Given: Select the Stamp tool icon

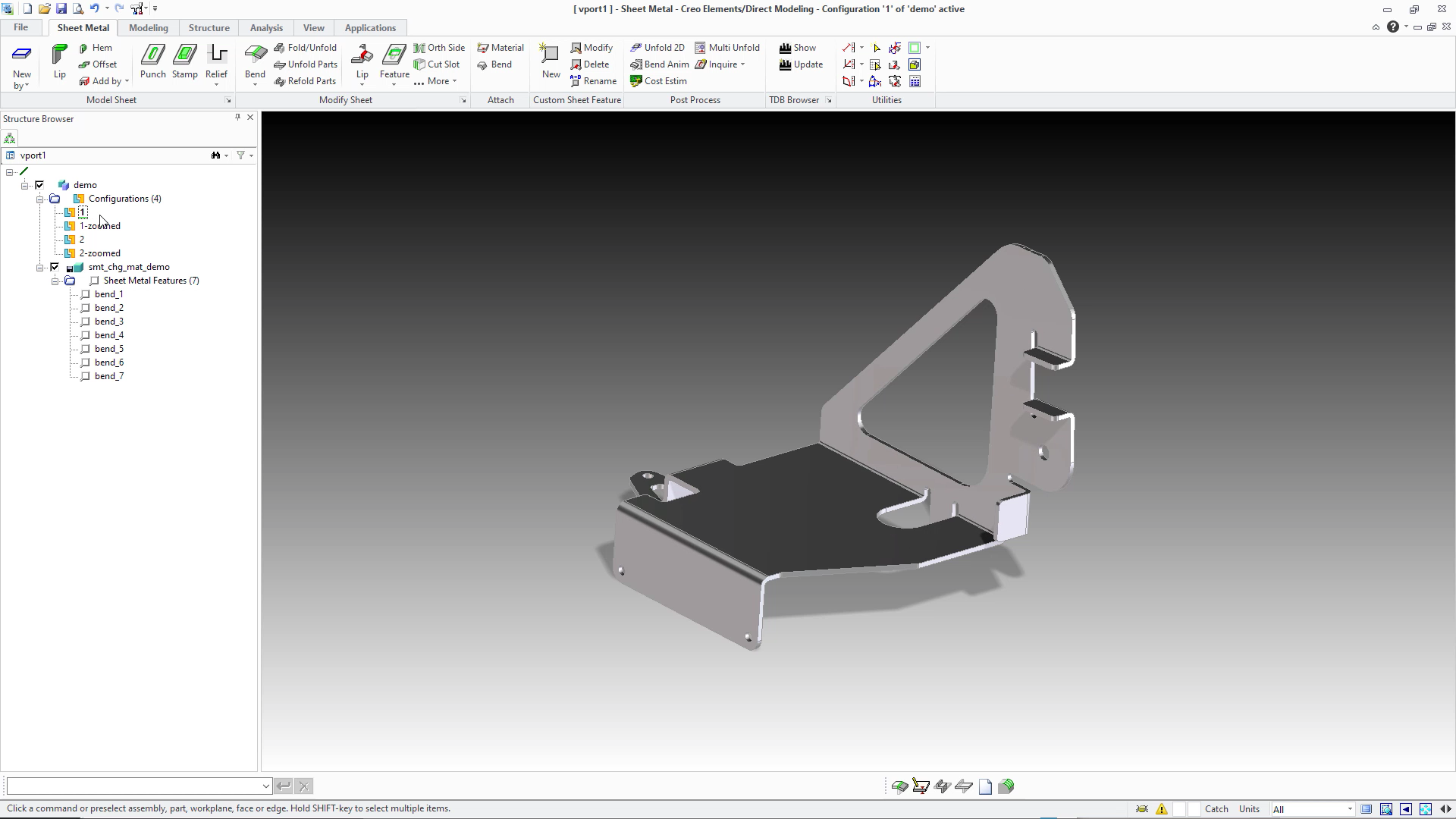Looking at the screenshot, I should pos(184,61).
